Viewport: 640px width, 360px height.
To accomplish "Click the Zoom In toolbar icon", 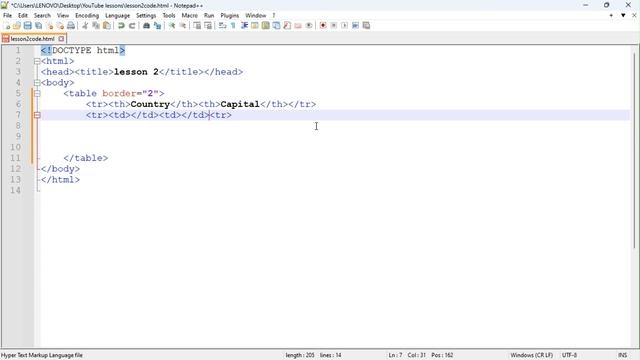I will (172, 26).
